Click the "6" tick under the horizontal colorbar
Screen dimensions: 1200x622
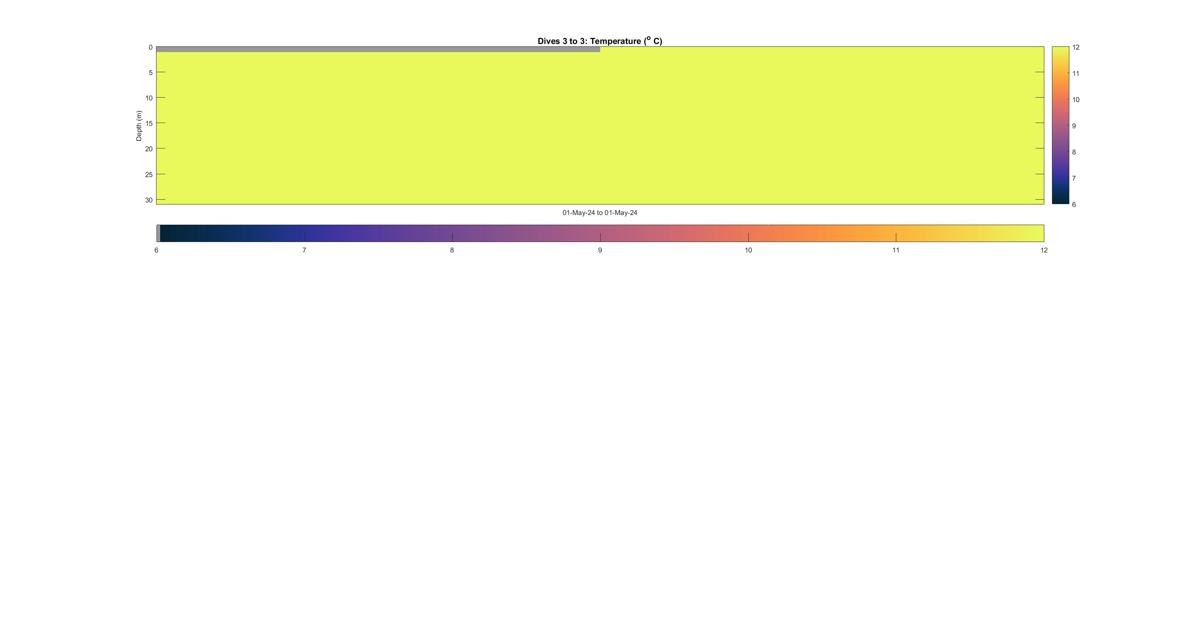coord(156,250)
